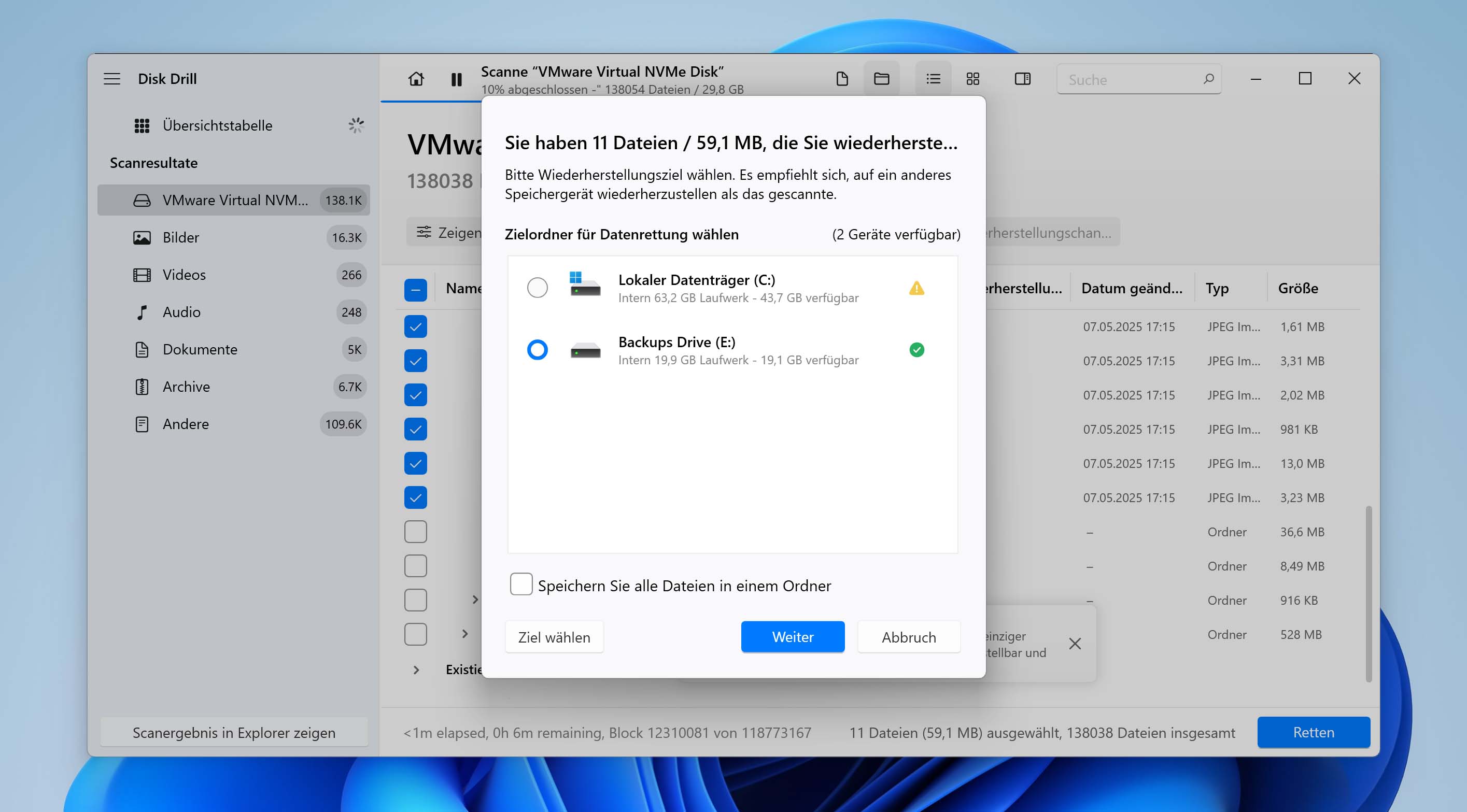Pause the running scan
This screenshot has width=1467, height=812.
456,79
